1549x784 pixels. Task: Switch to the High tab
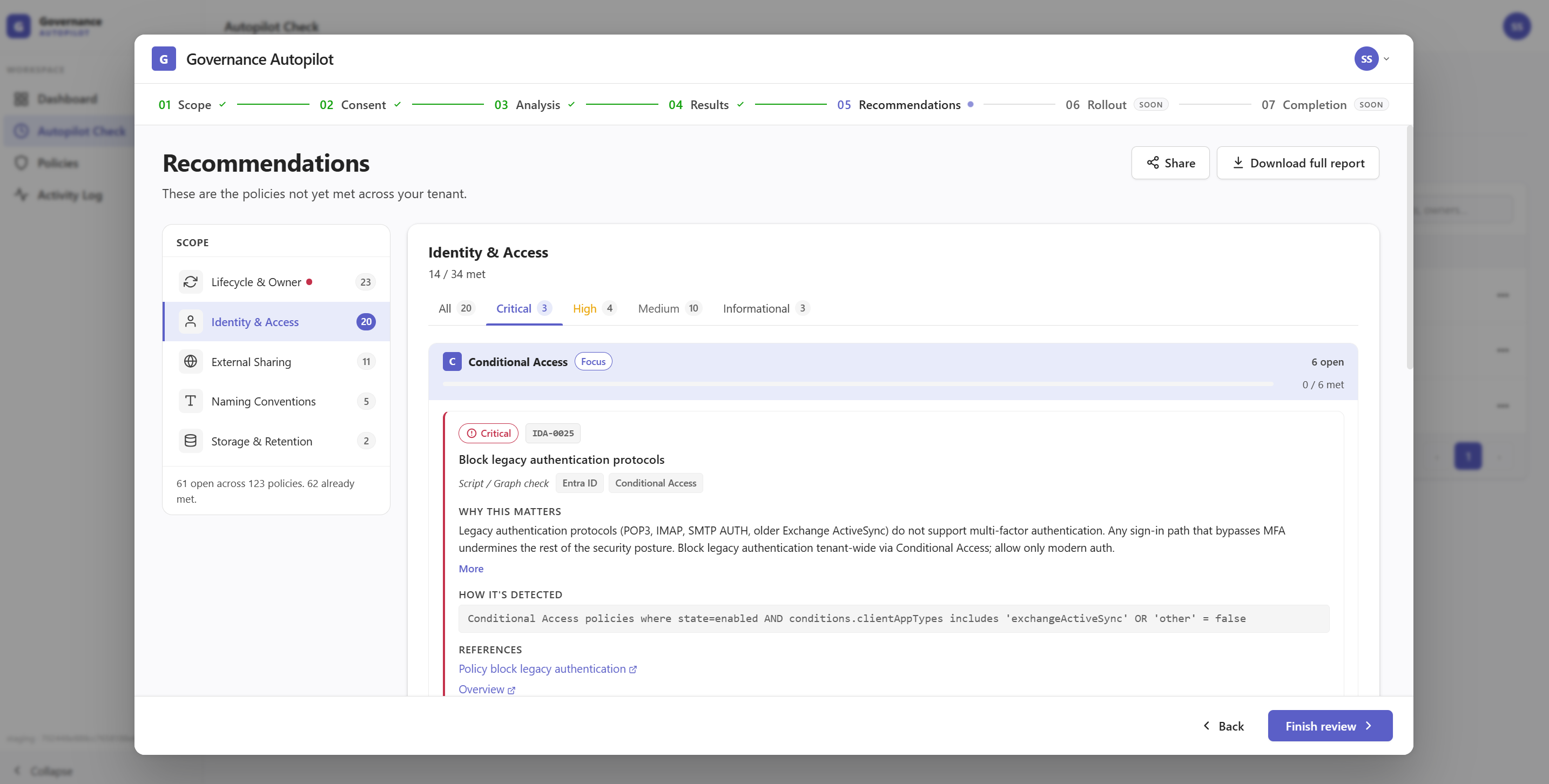[594, 308]
